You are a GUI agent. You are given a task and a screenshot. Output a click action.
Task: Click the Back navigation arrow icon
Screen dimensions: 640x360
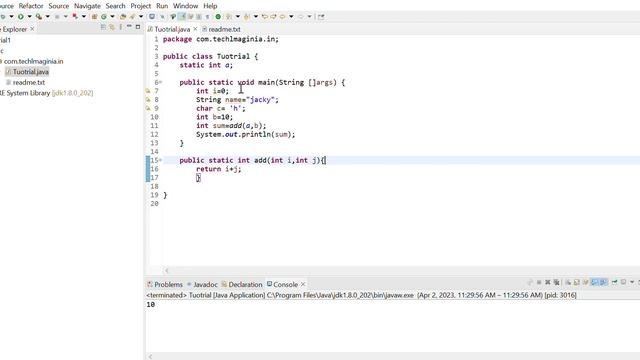click(x=282, y=17)
